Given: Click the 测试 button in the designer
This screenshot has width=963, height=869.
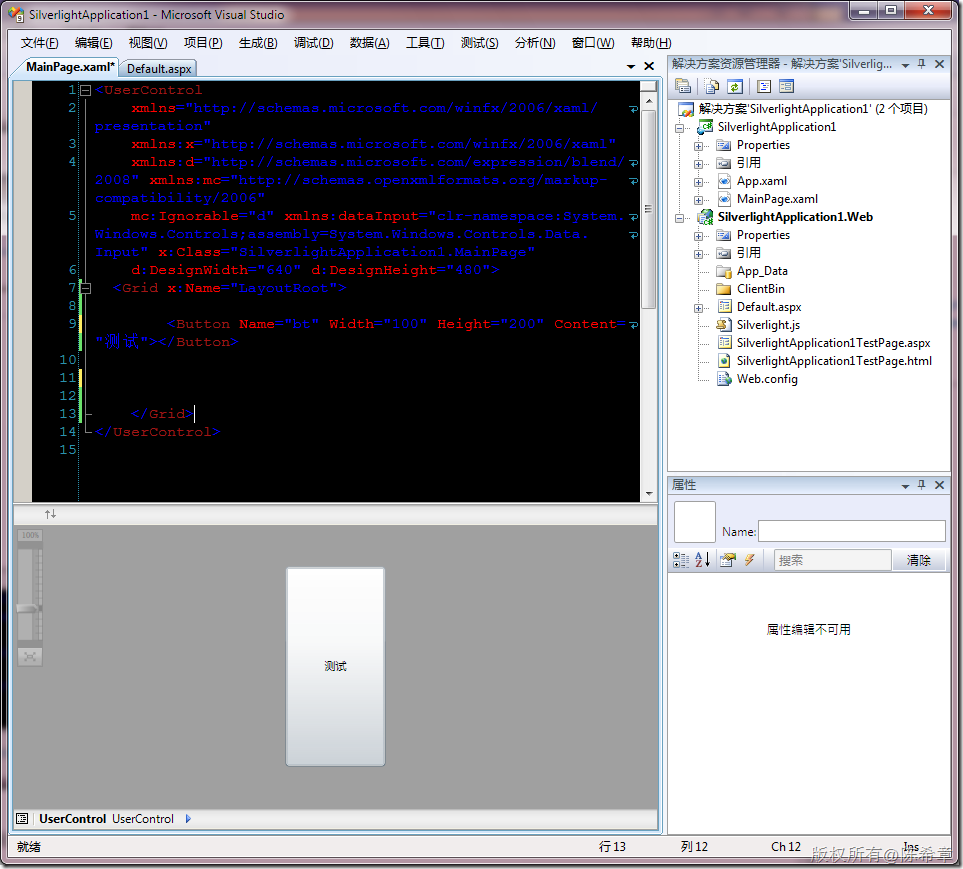Looking at the screenshot, I should coord(335,666).
